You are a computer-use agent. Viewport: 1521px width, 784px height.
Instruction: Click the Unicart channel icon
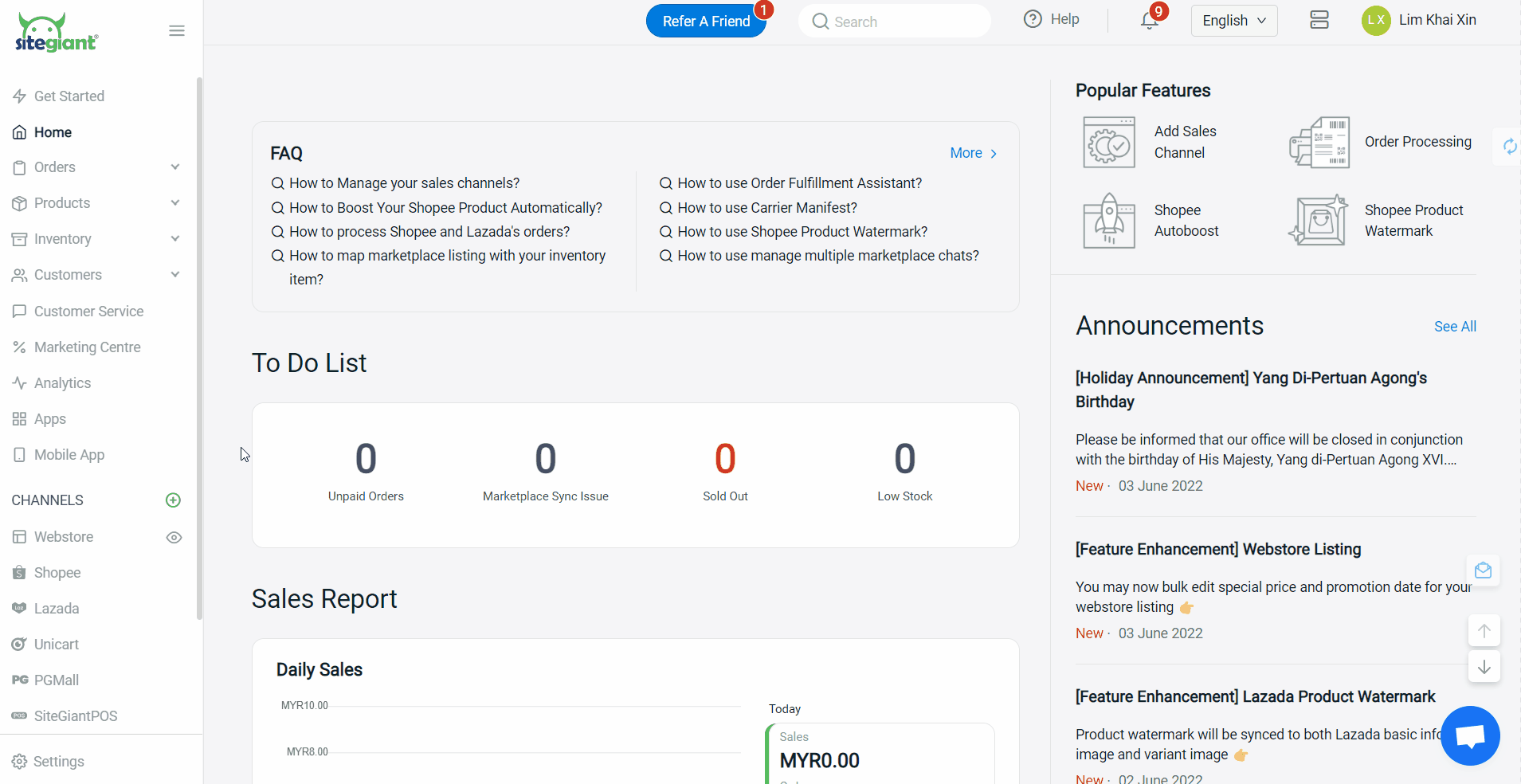(x=19, y=645)
